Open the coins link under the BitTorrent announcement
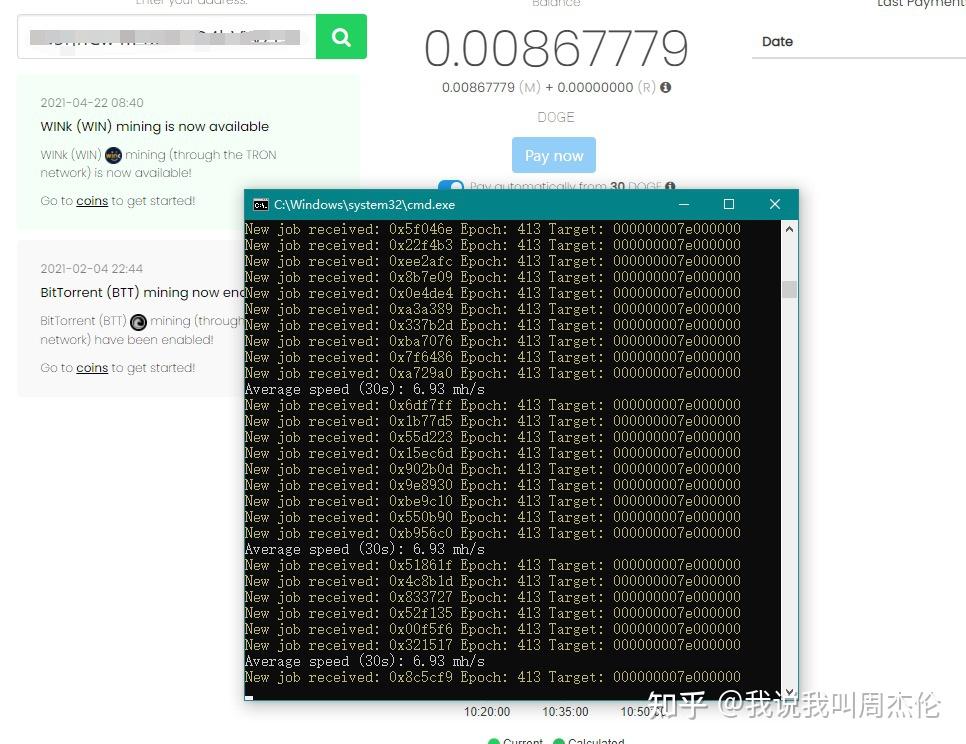The height and width of the screenshot is (744, 966). (x=92, y=368)
